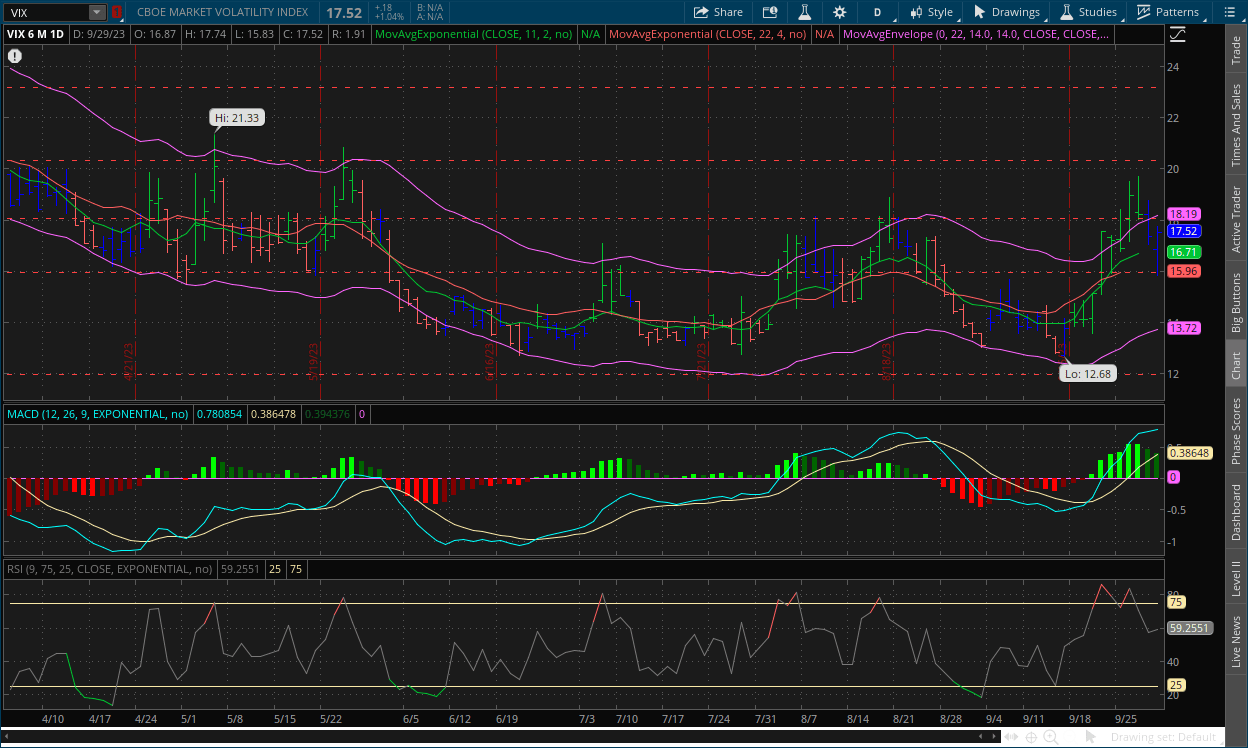Open the Dashboard side tab

click(x=1236, y=514)
